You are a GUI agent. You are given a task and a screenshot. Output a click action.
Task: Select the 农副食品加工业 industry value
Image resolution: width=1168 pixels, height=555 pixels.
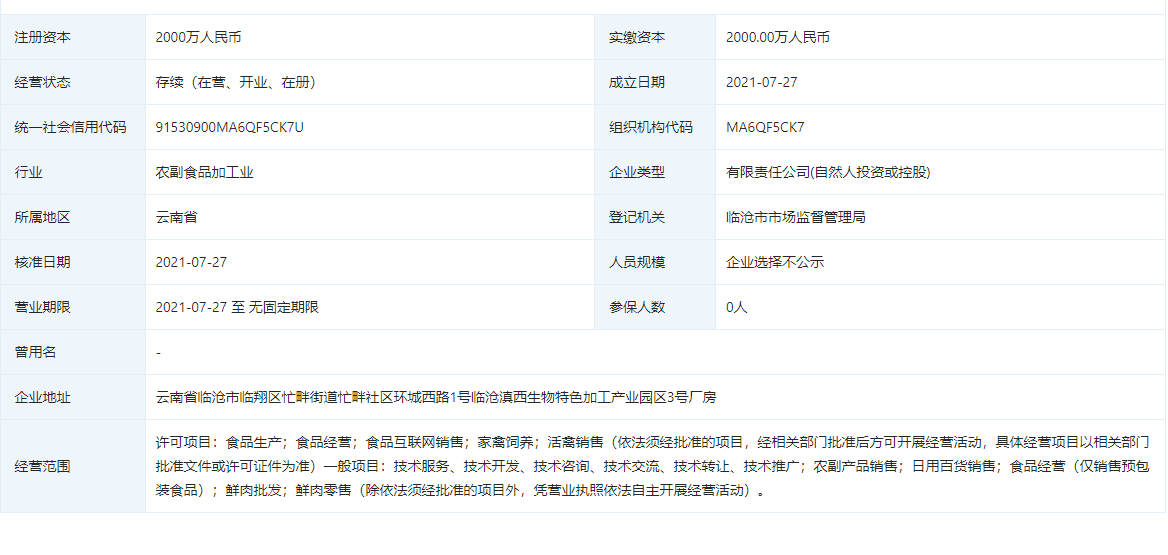[x=205, y=172]
